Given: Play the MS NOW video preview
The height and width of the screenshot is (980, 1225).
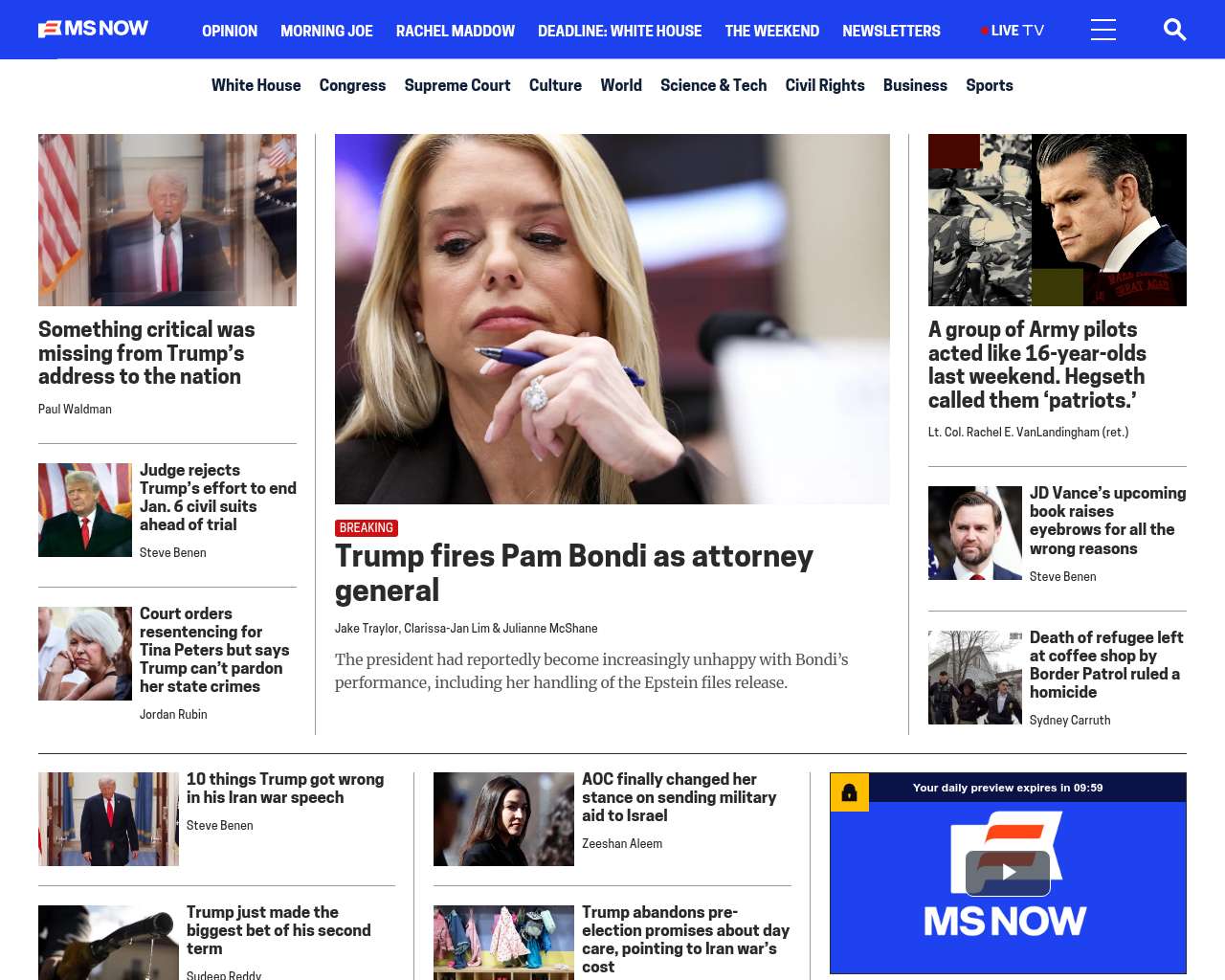Looking at the screenshot, I should (x=1008, y=872).
